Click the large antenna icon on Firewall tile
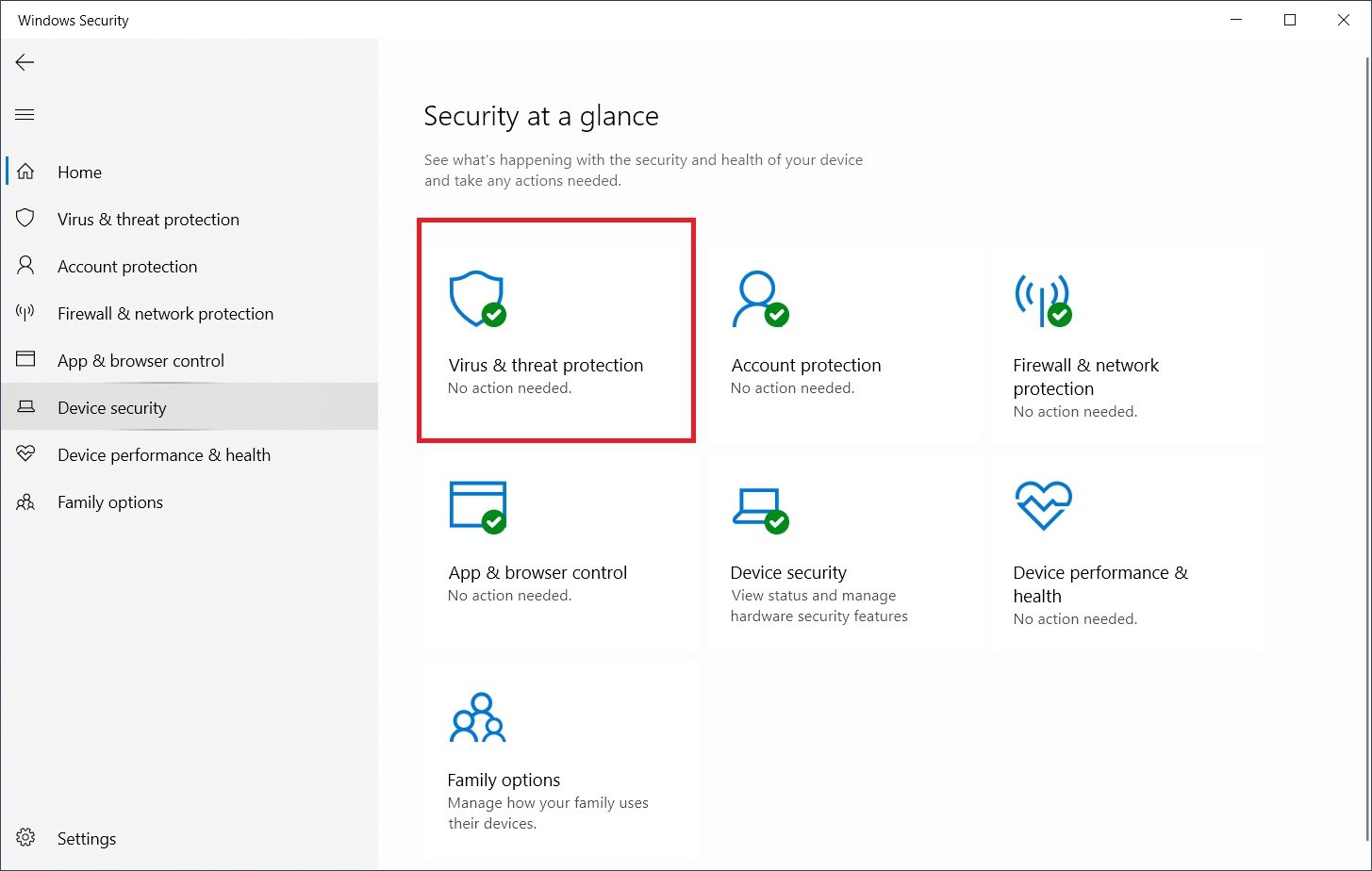 tap(1043, 300)
